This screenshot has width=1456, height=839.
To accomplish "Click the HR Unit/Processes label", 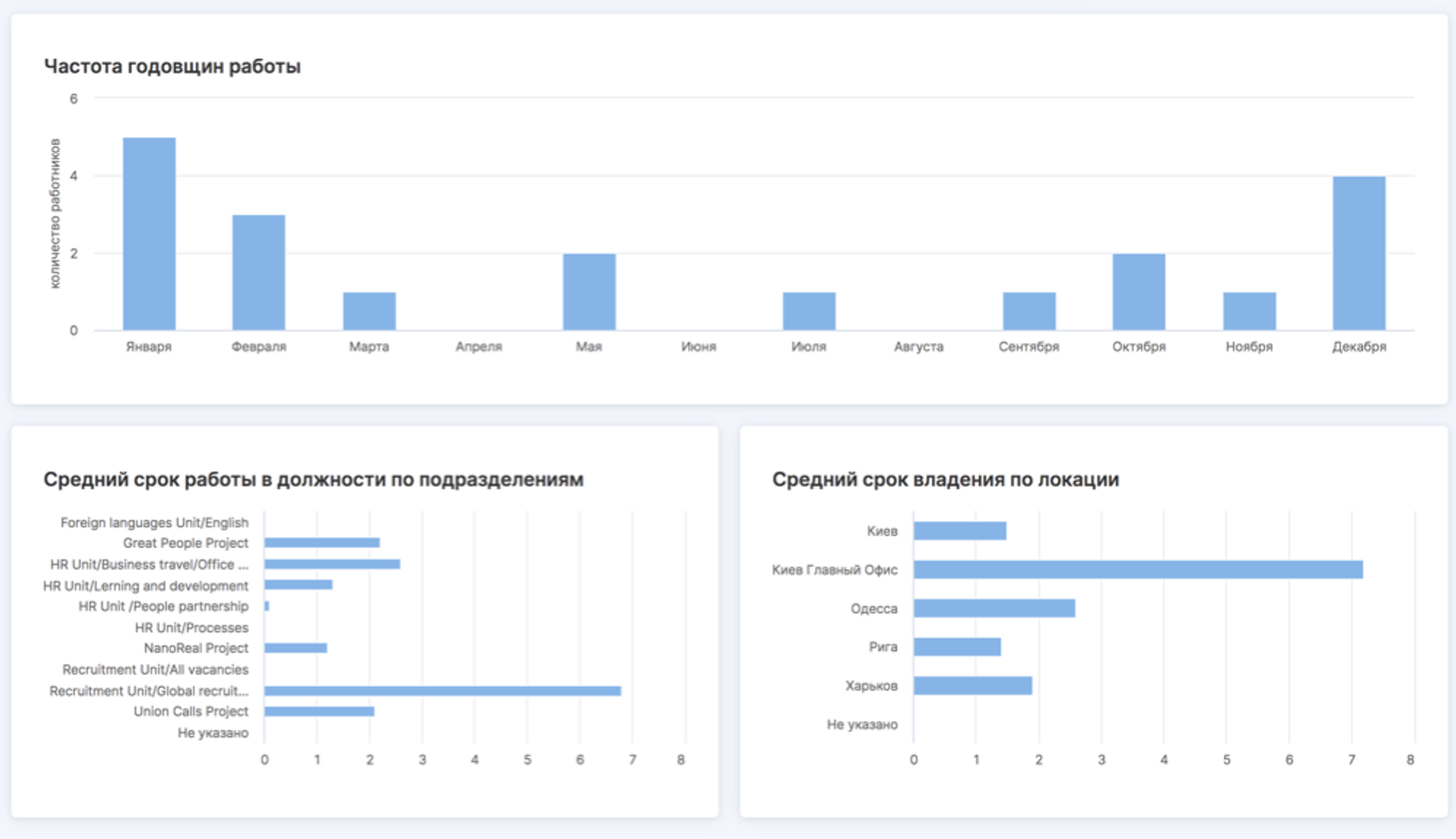I will 192,628.
